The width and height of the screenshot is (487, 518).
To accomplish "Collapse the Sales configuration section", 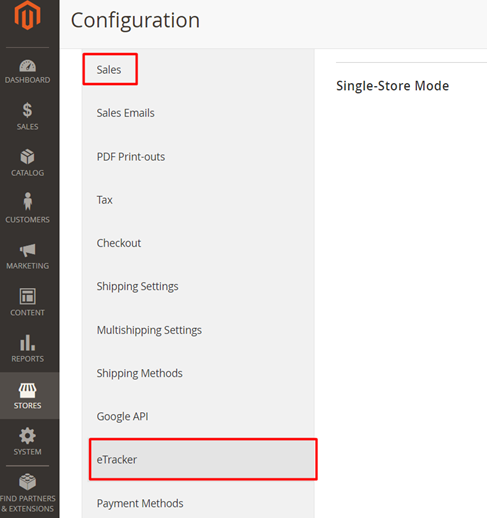I will 110,69.
